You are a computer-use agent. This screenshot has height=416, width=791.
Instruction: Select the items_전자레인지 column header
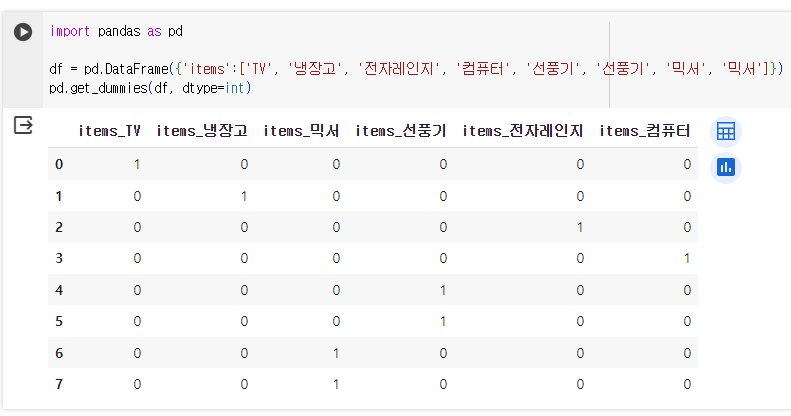click(x=523, y=131)
